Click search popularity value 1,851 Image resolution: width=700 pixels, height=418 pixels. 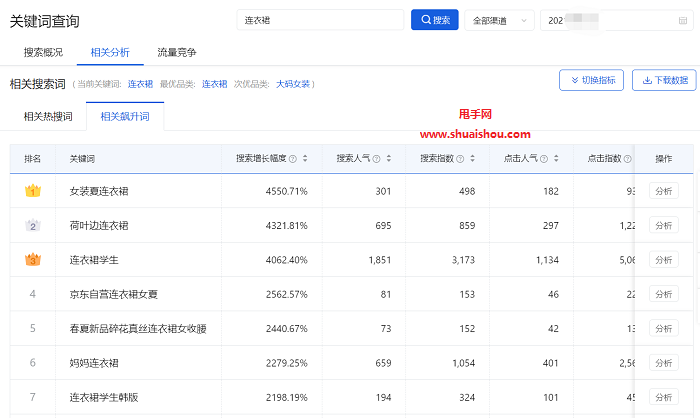pos(380,260)
